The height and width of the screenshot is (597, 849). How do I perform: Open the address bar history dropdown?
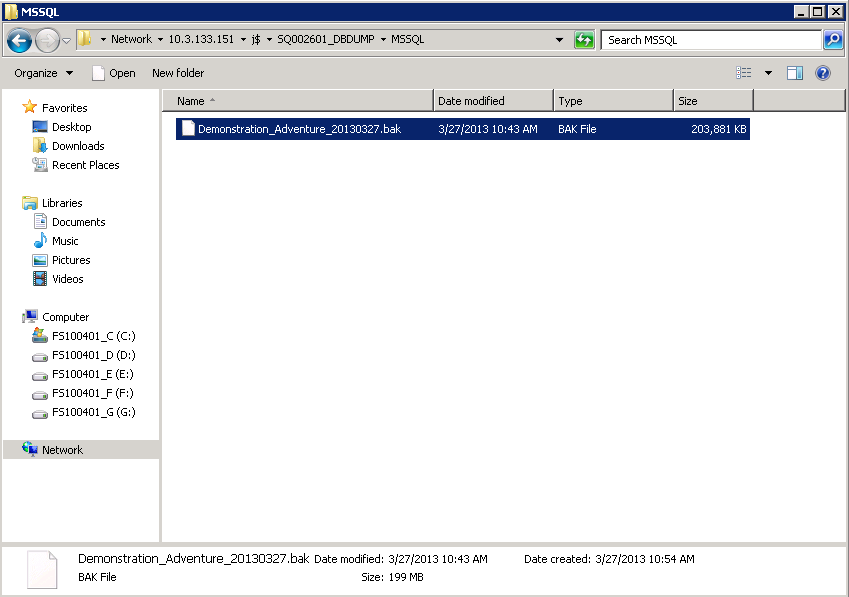(559, 40)
